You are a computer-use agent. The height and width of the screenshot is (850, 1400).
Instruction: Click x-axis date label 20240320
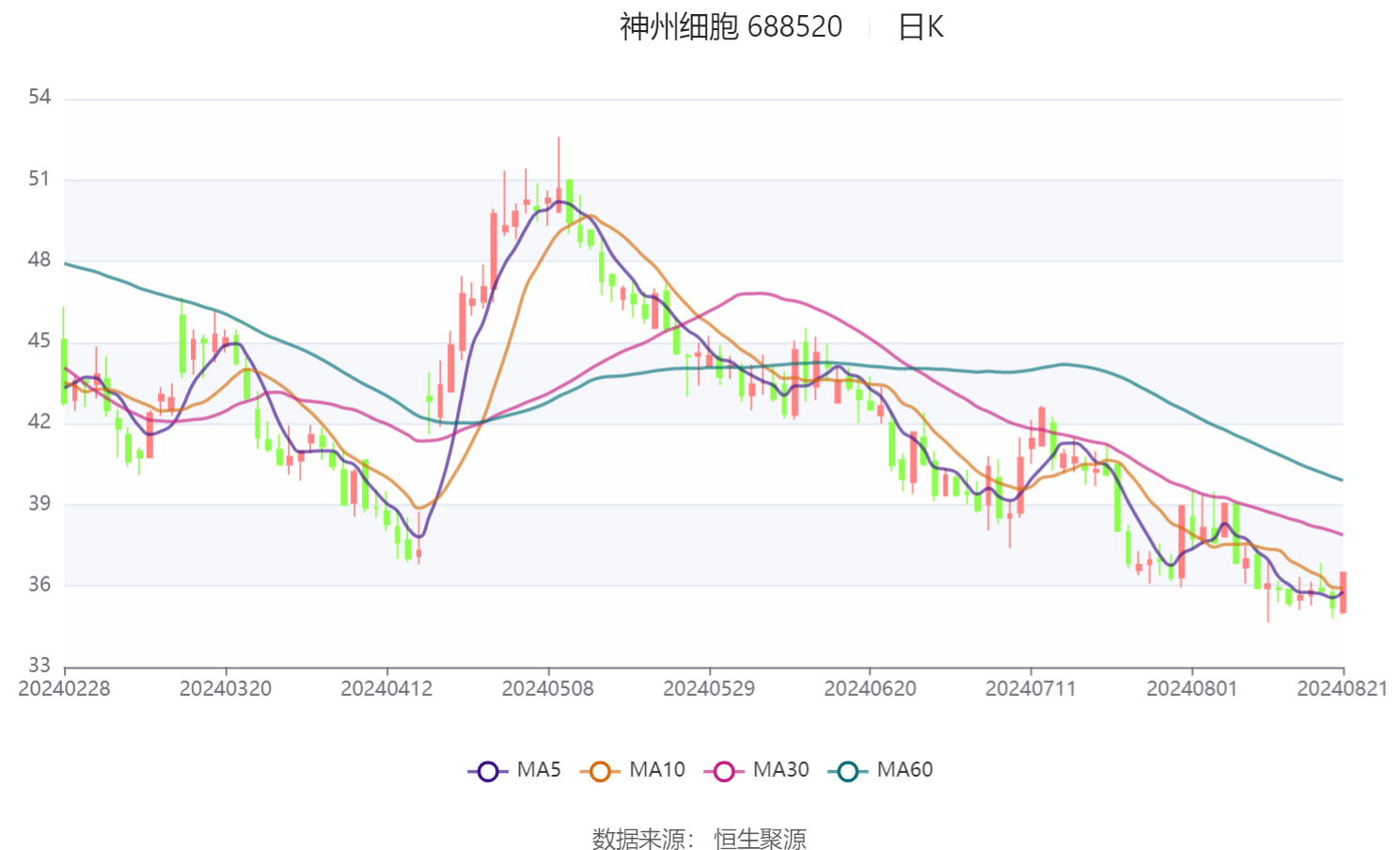click(x=226, y=688)
